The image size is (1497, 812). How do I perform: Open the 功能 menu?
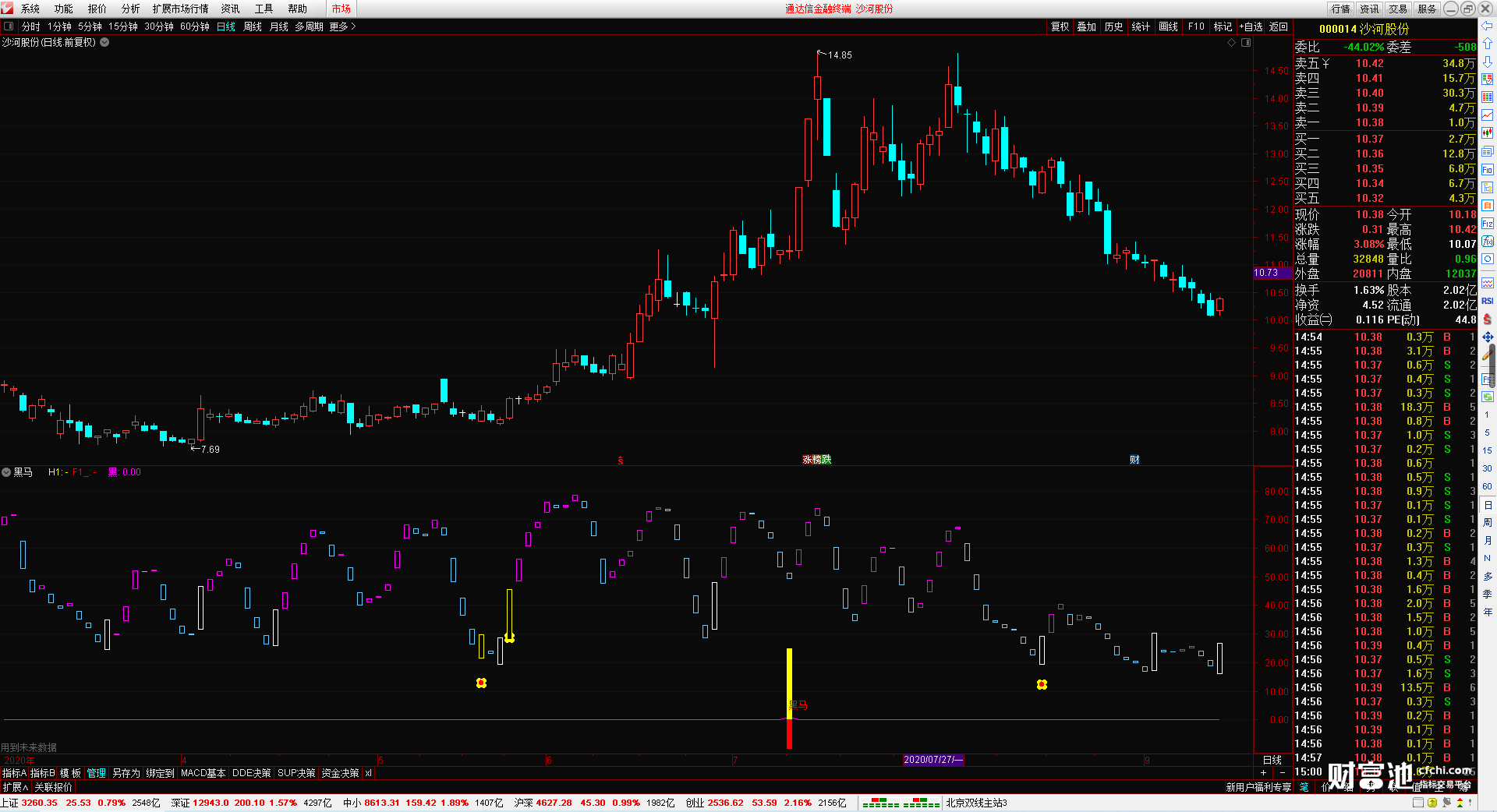click(64, 9)
